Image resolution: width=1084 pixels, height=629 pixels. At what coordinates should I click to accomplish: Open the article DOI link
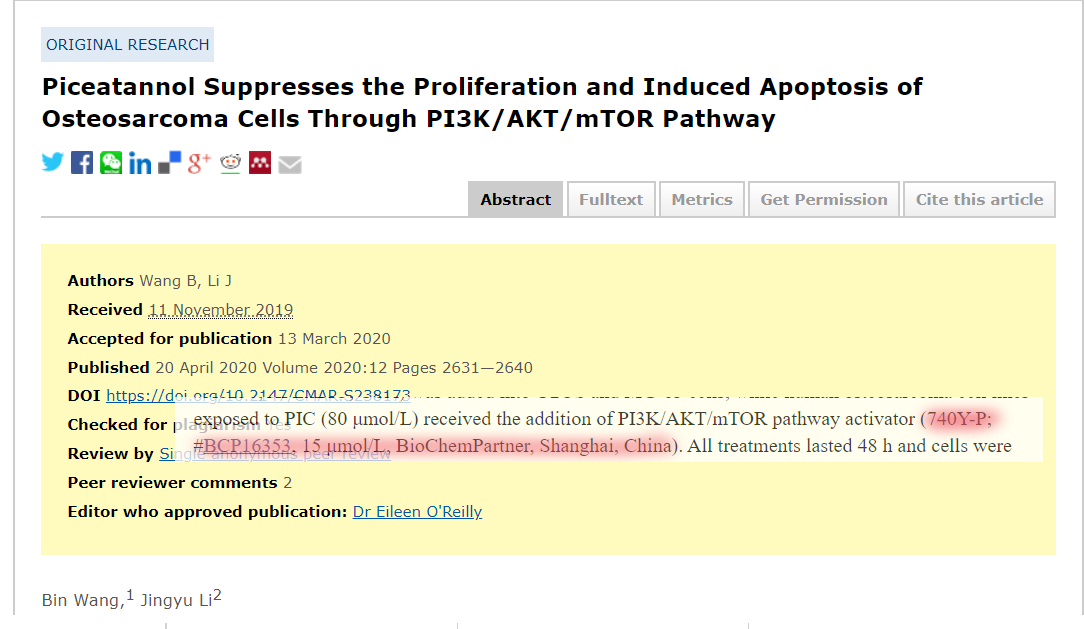pyautogui.click(x=258, y=395)
